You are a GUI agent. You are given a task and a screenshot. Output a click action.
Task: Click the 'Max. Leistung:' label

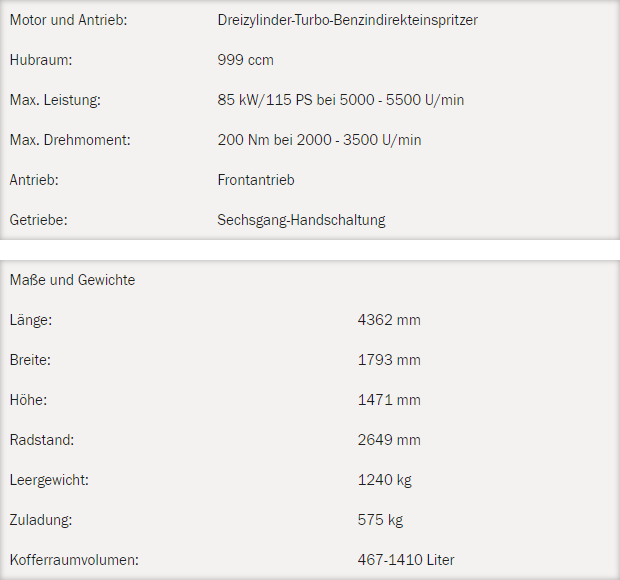[x=55, y=100]
